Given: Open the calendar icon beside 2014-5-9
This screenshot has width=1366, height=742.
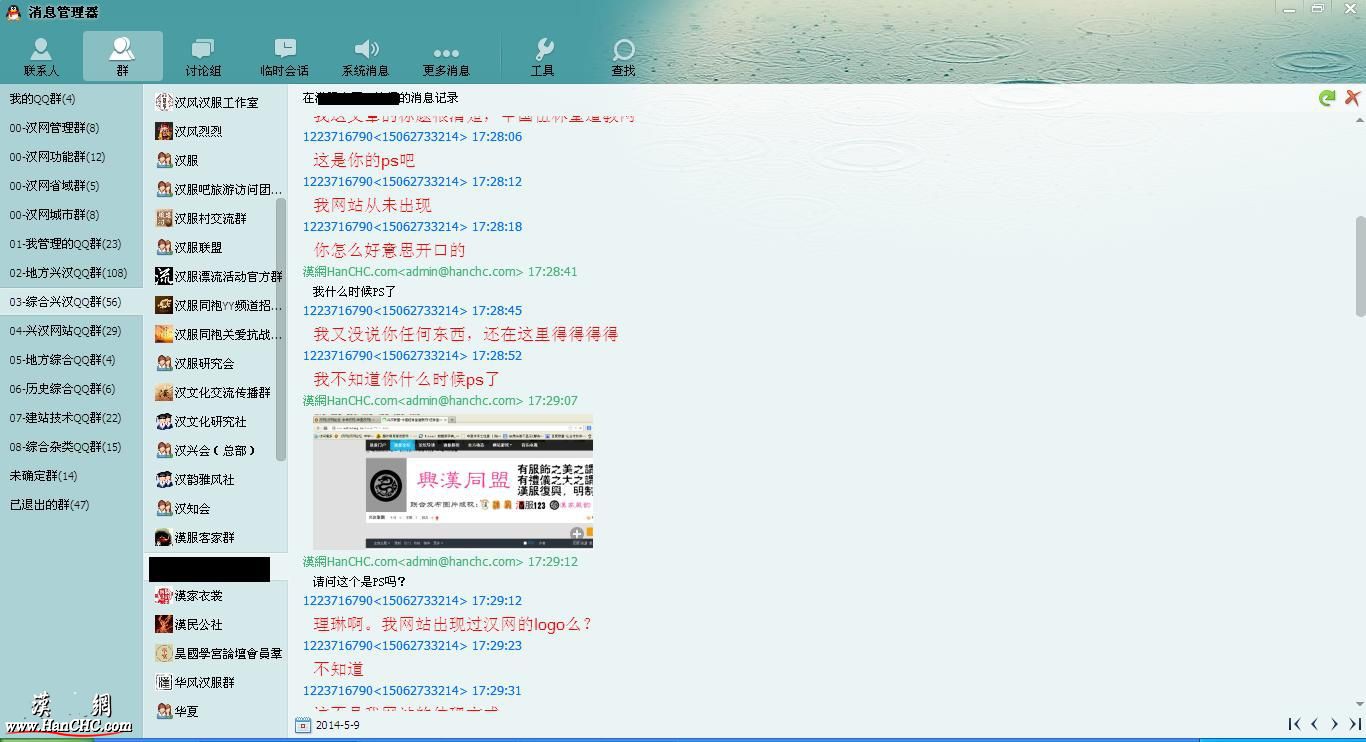Looking at the screenshot, I should click(x=303, y=725).
